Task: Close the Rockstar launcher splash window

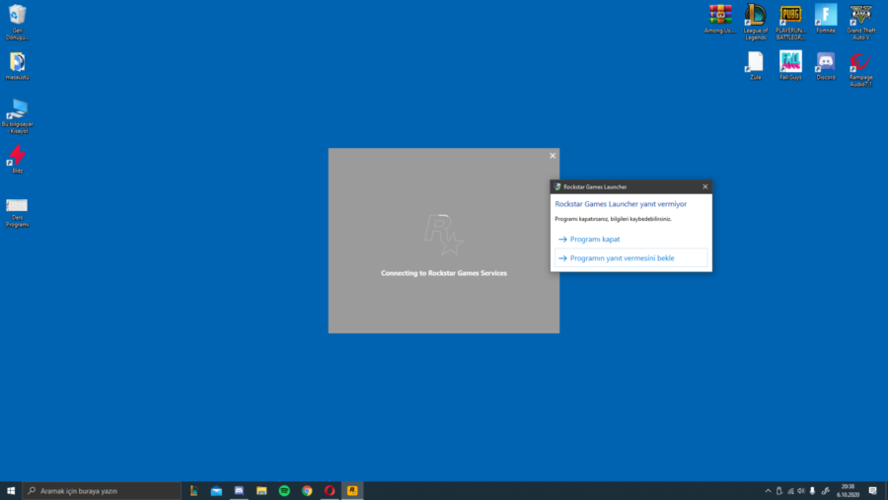Action: [x=553, y=156]
